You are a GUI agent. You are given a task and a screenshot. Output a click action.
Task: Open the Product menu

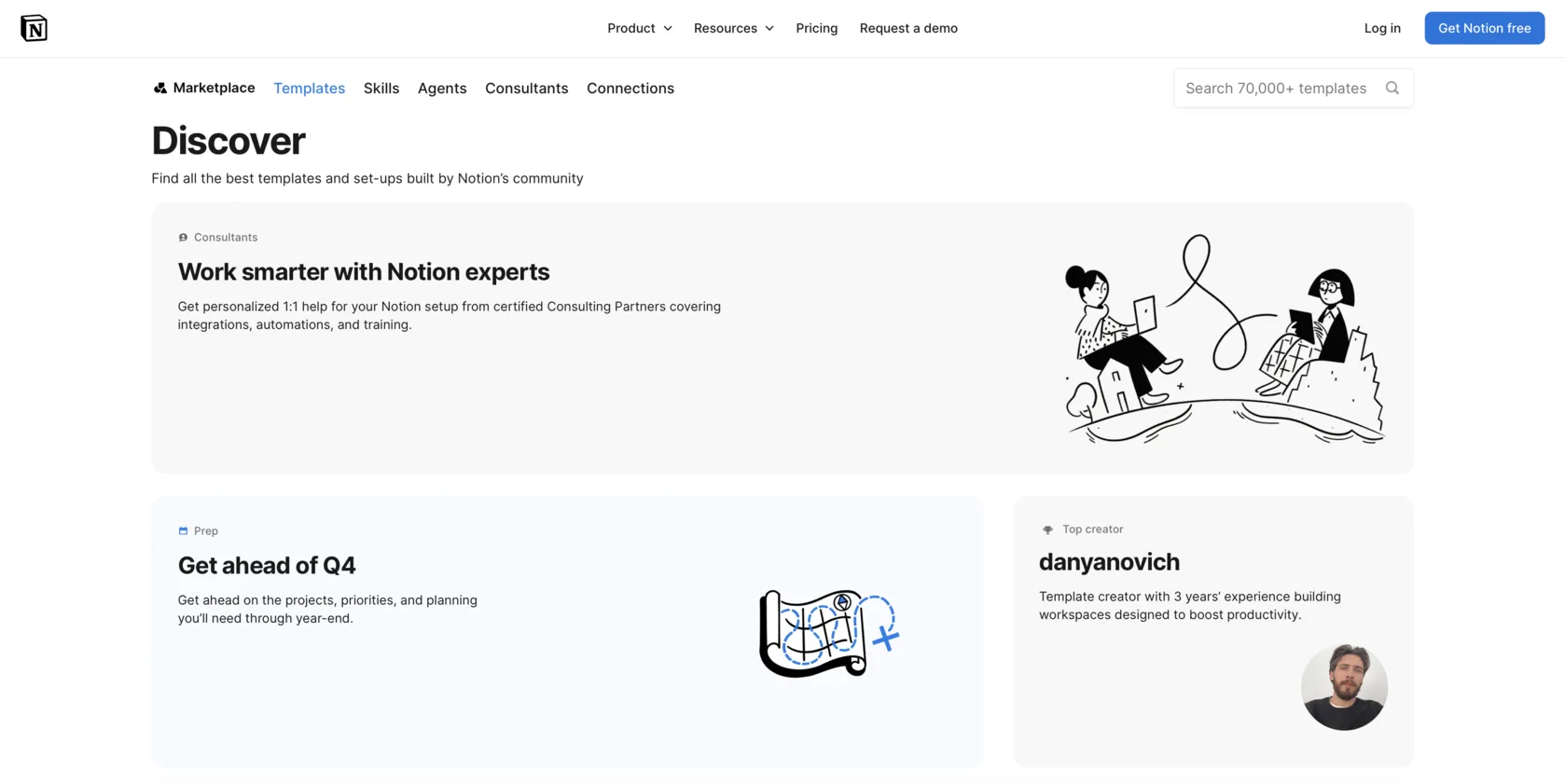coord(640,28)
